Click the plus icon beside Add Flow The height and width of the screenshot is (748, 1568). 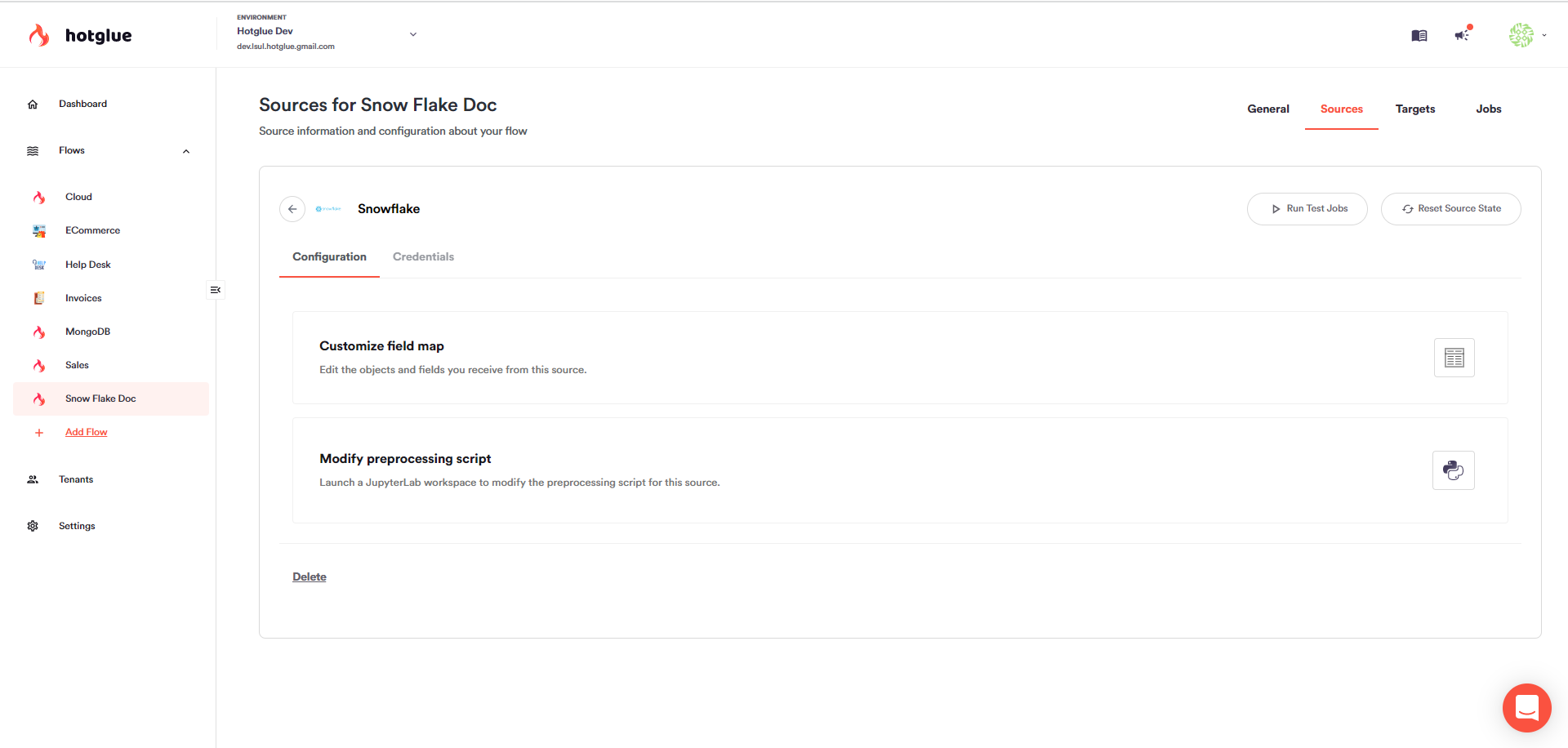point(39,433)
